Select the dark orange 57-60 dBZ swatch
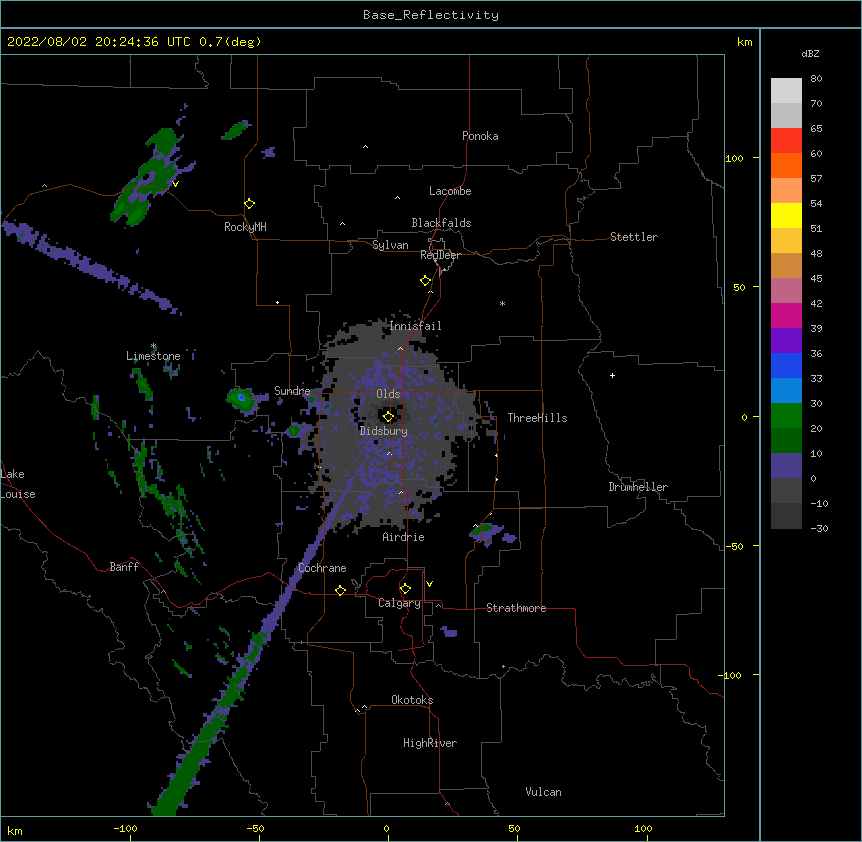This screenshot has width=862, height=842. 786,165
